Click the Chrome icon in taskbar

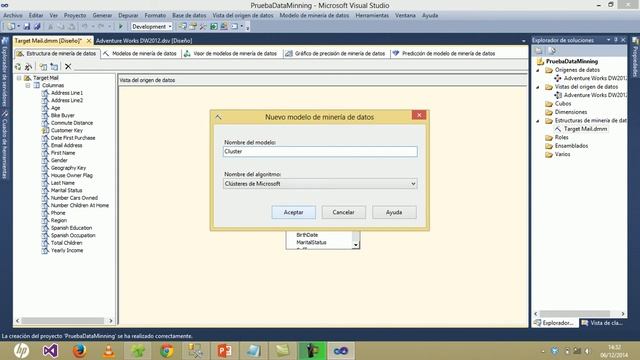(167, 351)
